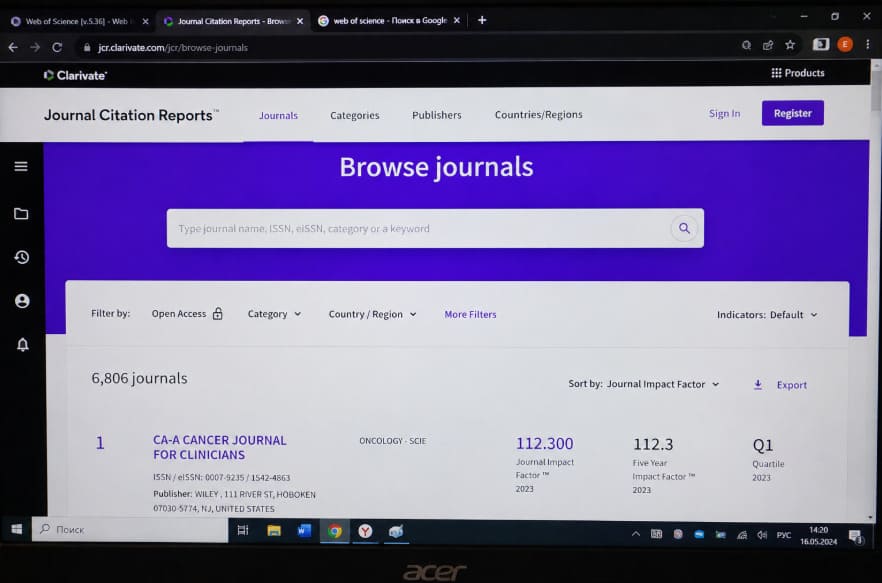Open the notification center icon in taskbar
Image resolution: width=882 pixels, height=583 pixels.
pos(856,536)
